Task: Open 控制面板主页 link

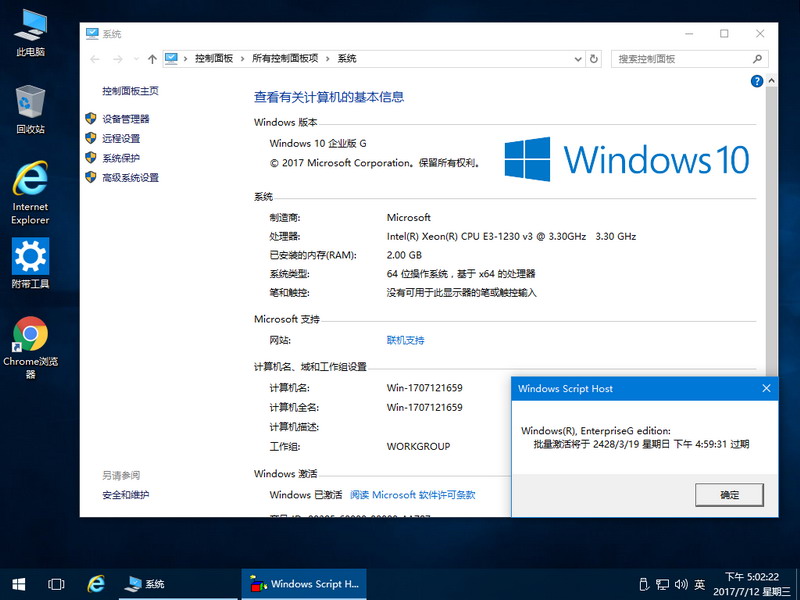Action: coord(130,91)
